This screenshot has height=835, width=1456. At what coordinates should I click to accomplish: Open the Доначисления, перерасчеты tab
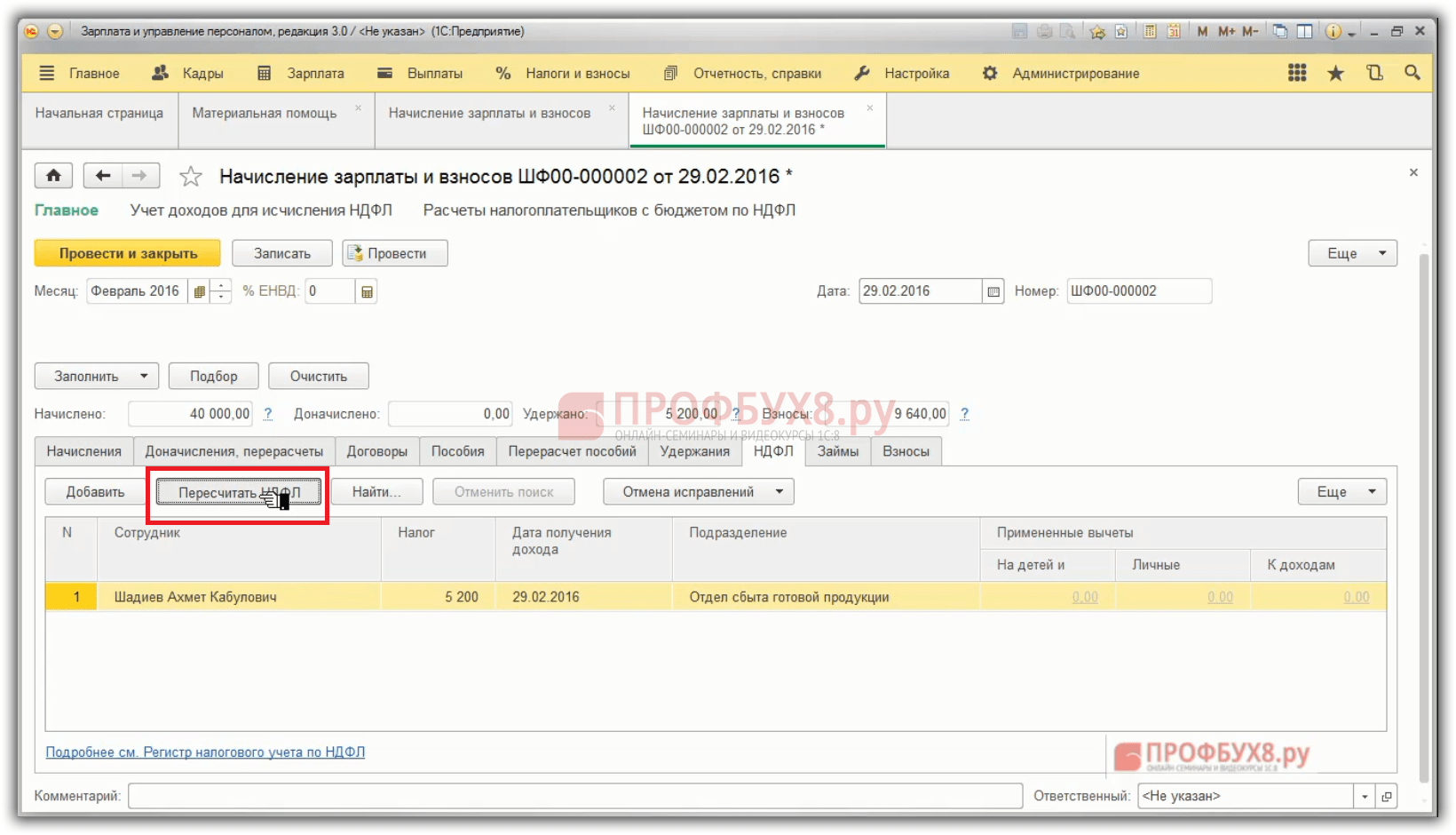coord(234,451)
